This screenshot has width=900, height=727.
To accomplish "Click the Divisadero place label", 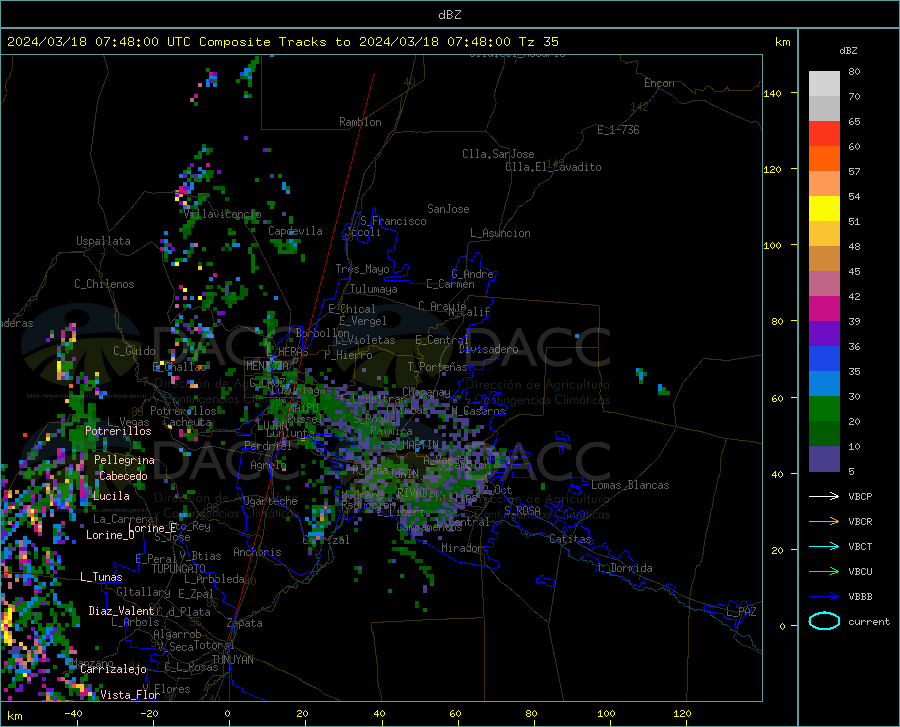I will click(x=488, y=349).
